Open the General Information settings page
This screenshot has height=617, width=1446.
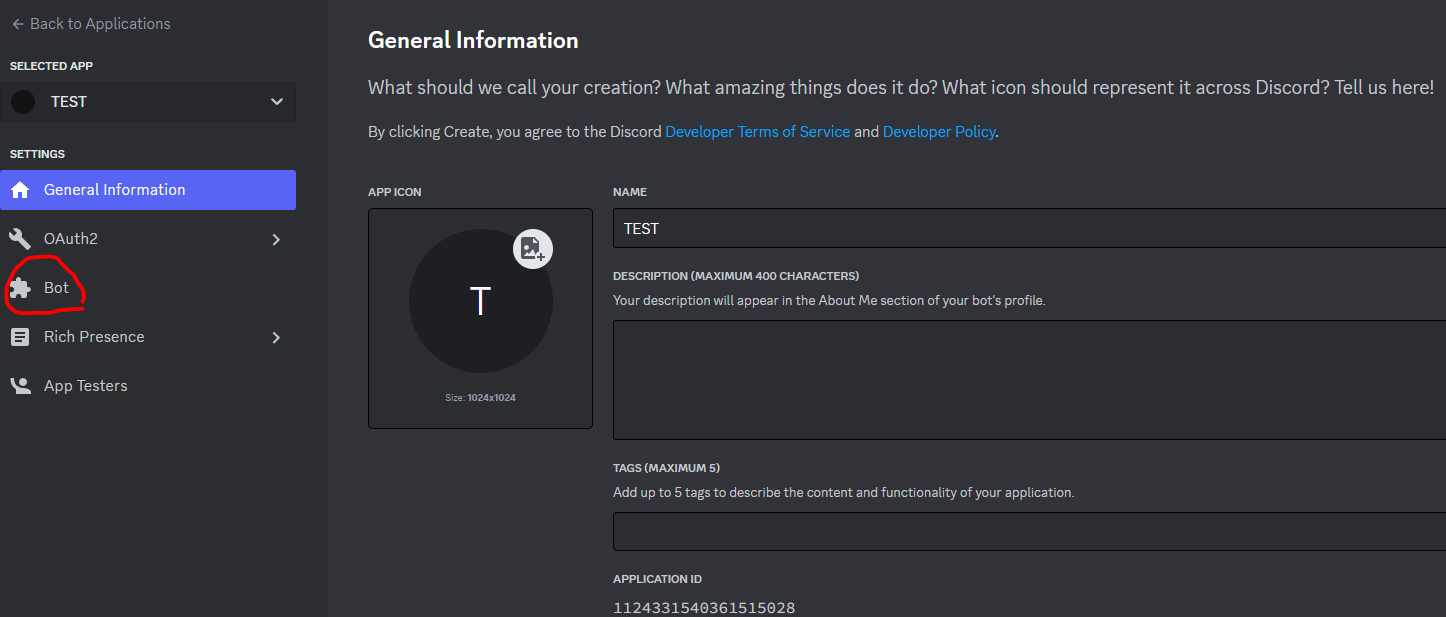[x=148, y=190]
